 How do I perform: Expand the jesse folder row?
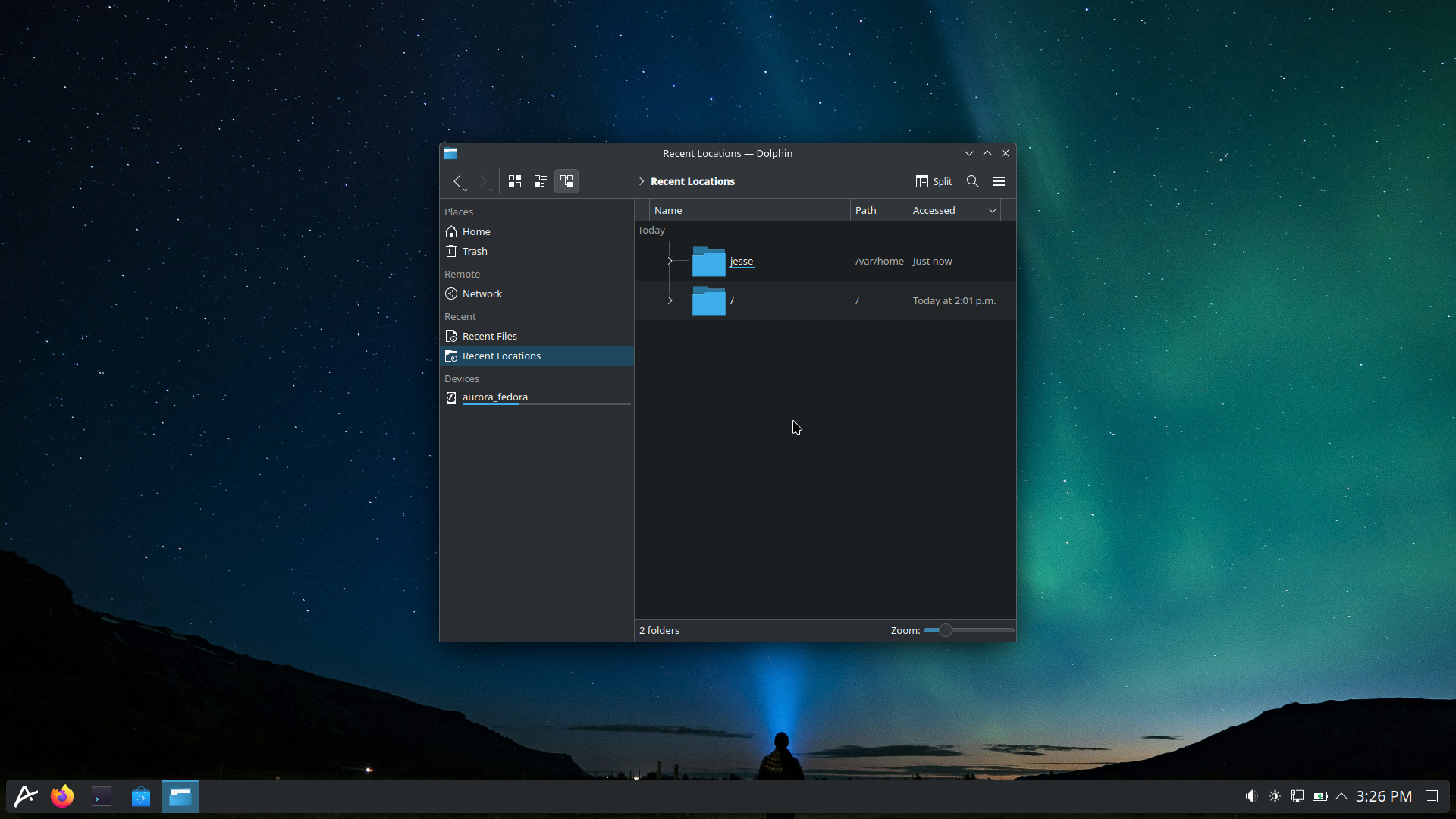tap(670, 261)
